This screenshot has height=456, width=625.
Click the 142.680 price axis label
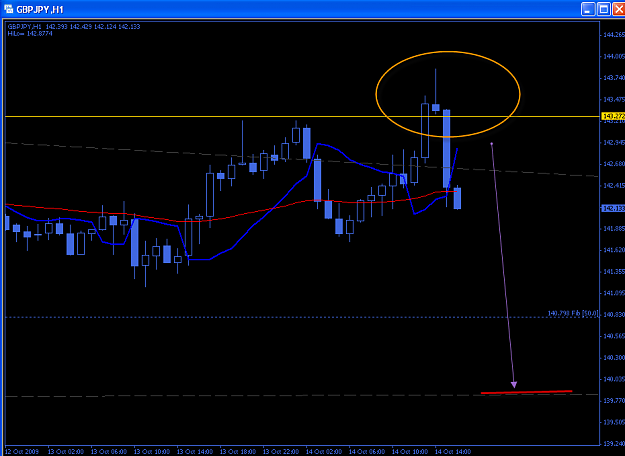(x=614, y=164)
